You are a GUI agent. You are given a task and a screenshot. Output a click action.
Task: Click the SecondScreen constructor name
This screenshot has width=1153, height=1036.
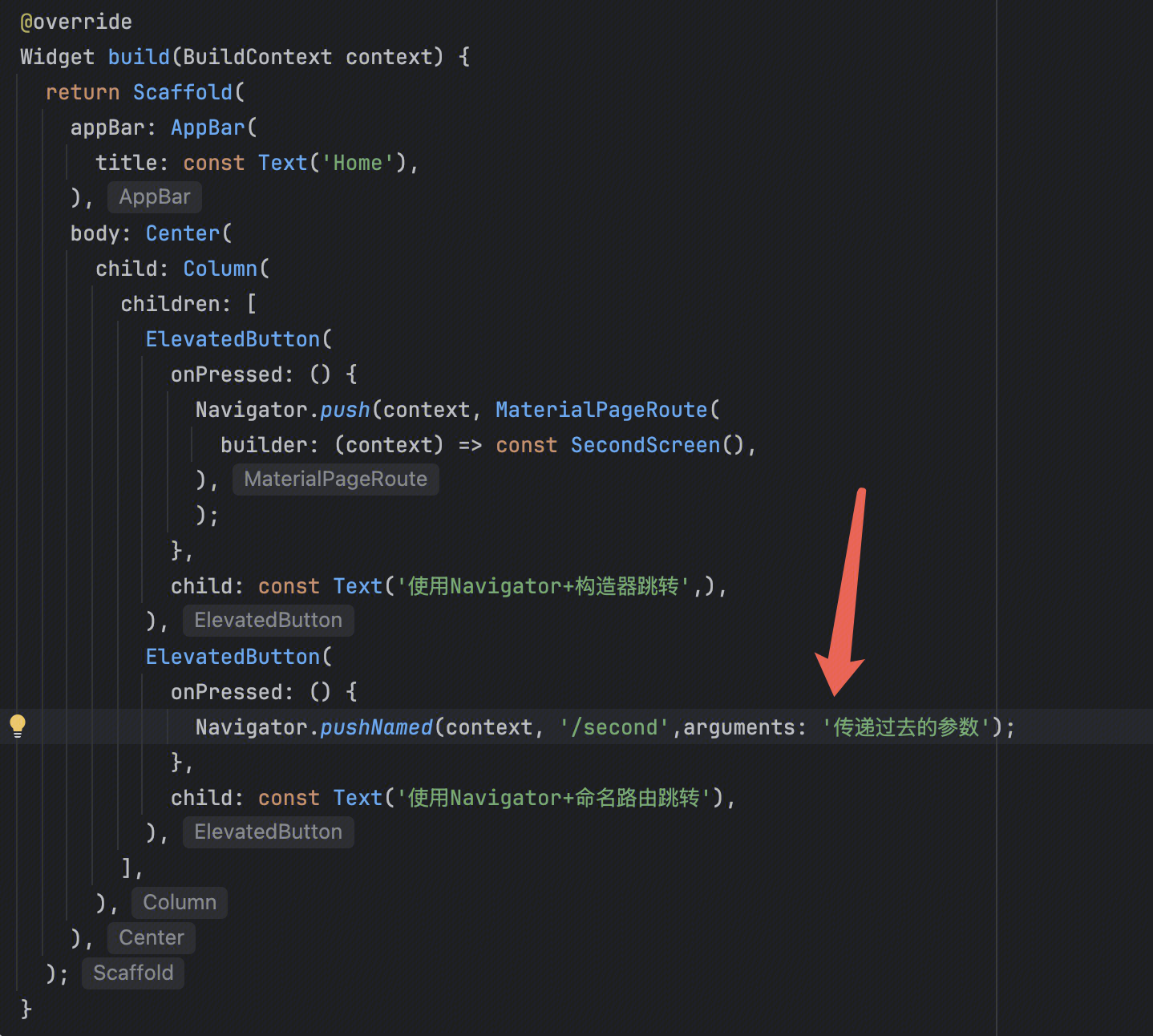tap(645, 445)
